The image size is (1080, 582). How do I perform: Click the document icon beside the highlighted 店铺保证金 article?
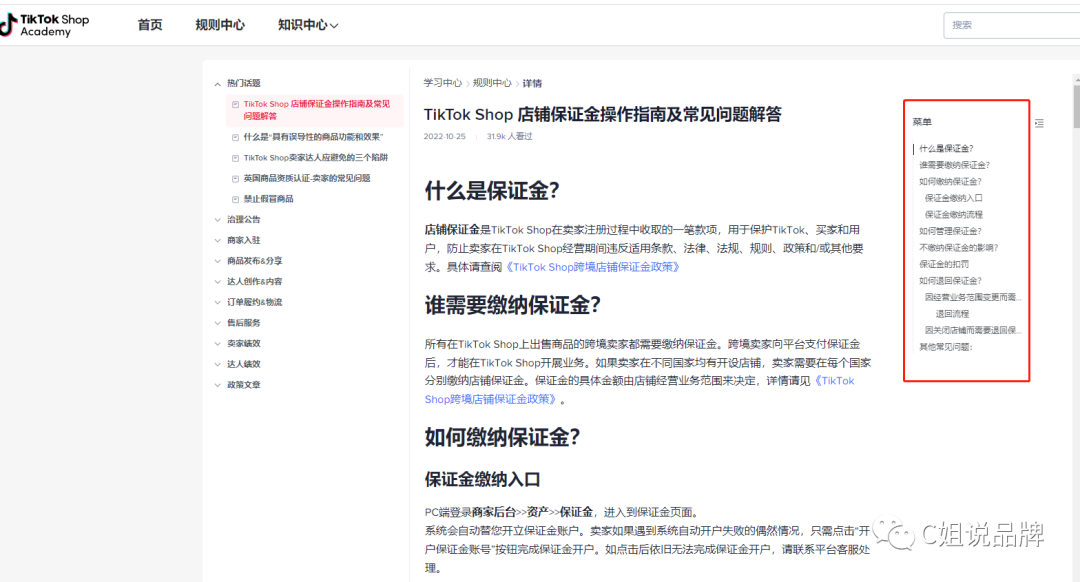pyautogui.click(x=235, y=103)
